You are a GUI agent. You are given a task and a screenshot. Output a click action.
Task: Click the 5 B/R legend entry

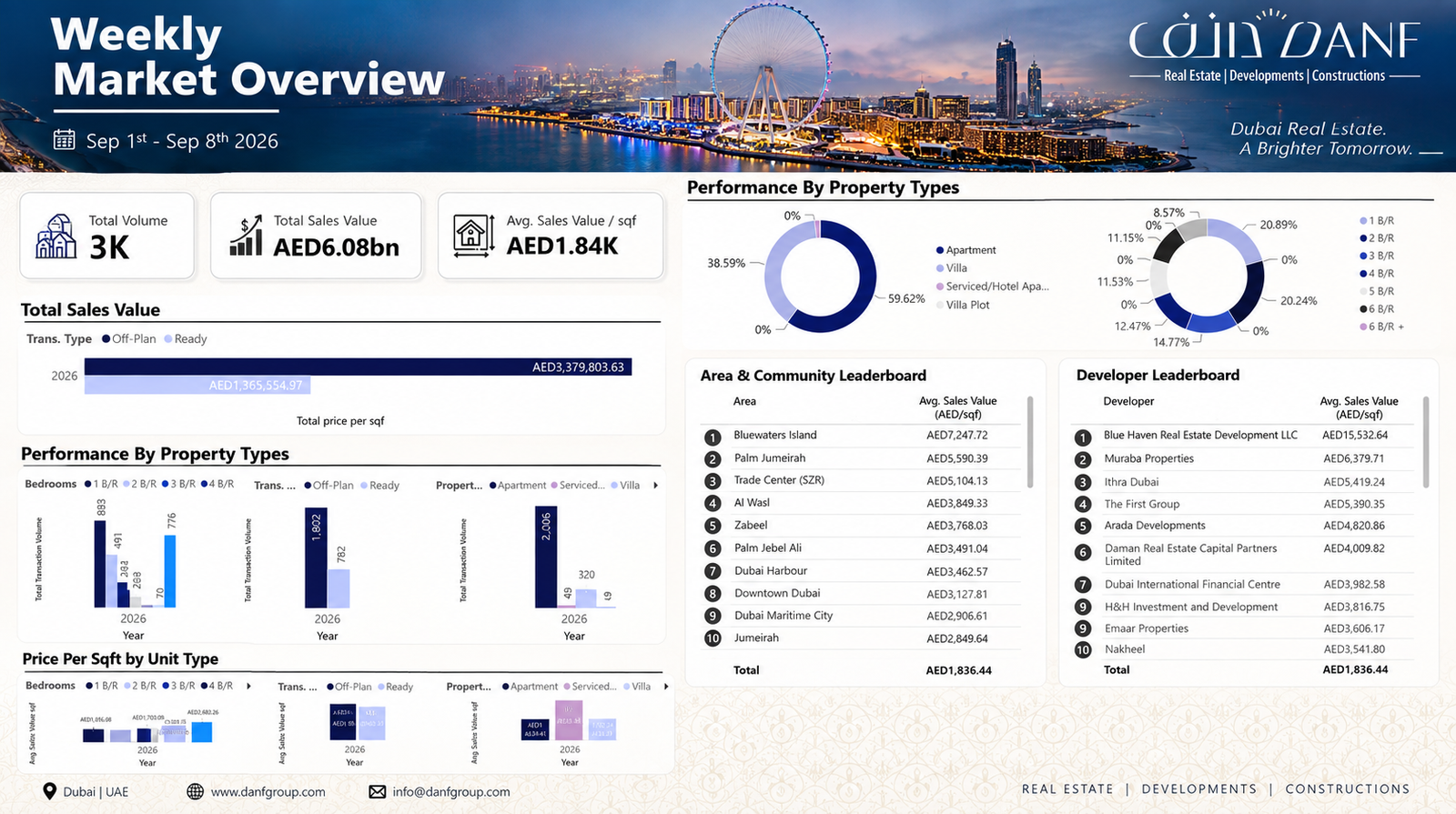coord(1377,291)
